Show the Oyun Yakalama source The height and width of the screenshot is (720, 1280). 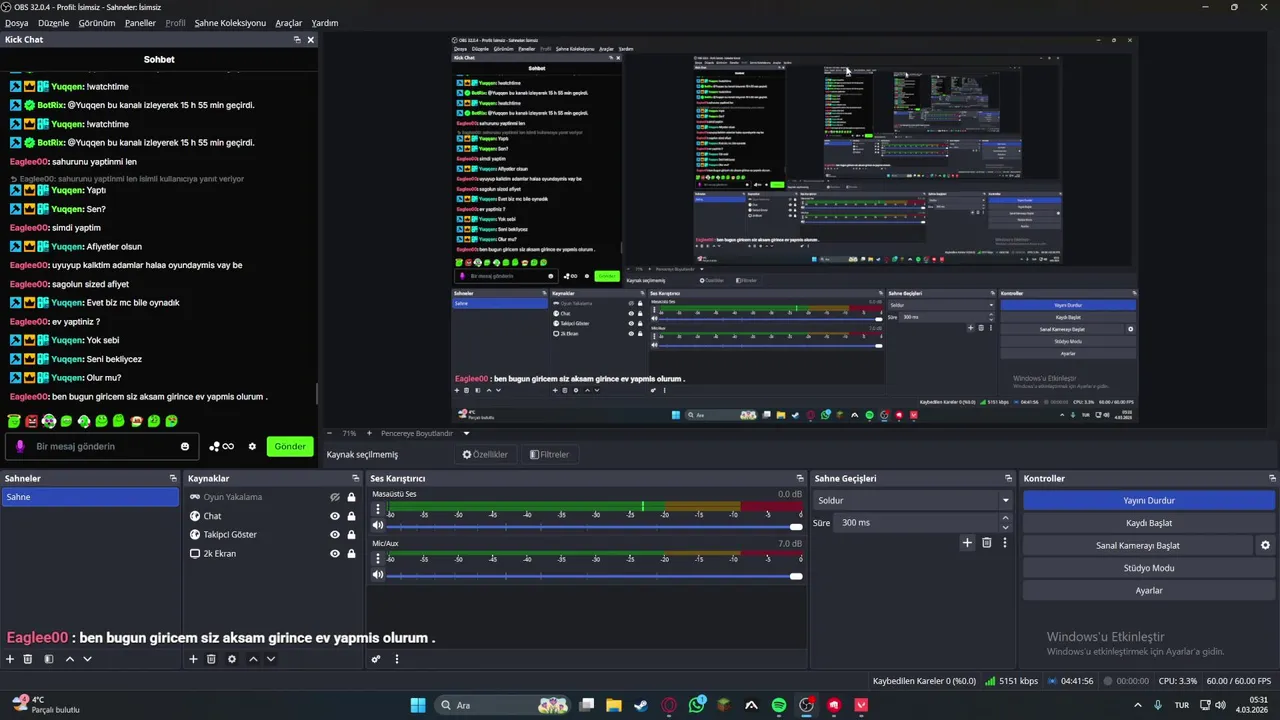335,497
